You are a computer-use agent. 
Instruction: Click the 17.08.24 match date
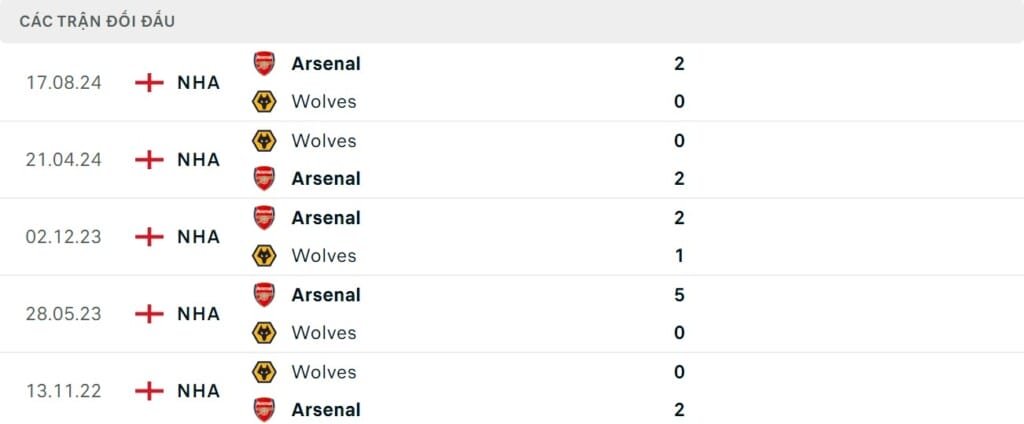click(x=64, y=82)
